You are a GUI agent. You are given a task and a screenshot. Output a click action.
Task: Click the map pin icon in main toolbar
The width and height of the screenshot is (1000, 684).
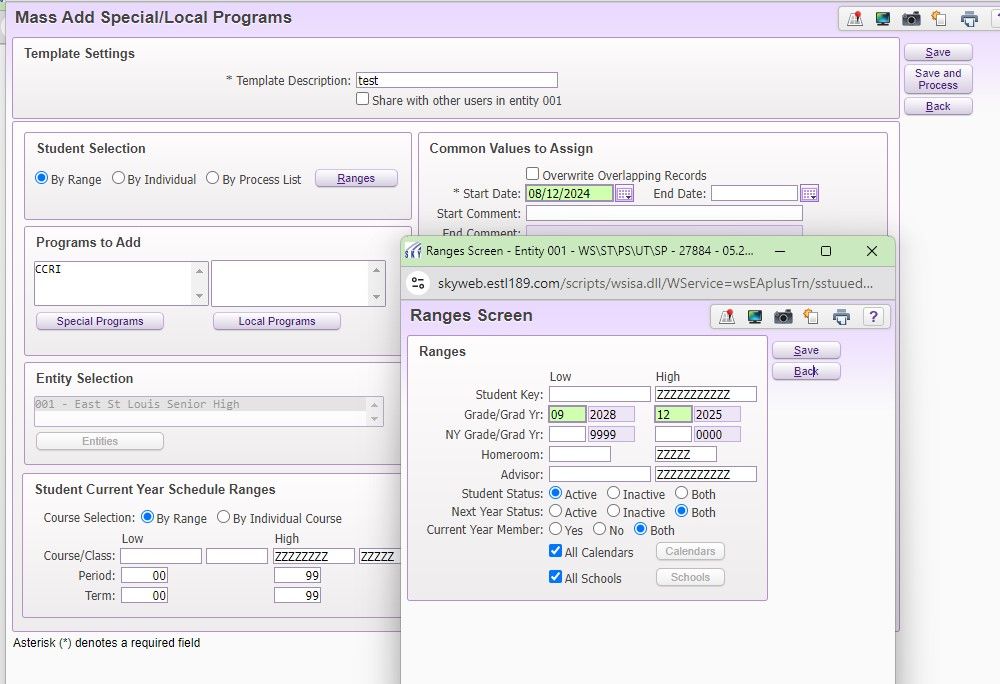click(x=855, y=19)
